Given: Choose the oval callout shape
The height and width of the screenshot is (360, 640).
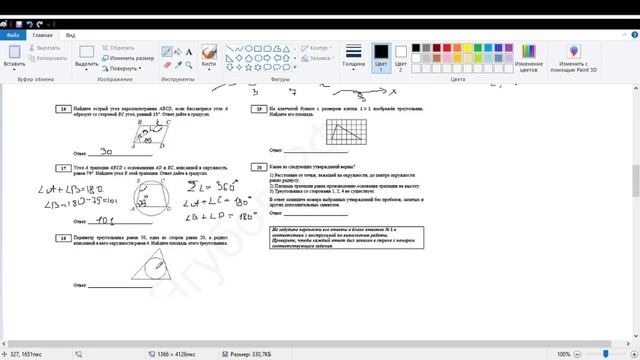Looking at the screenshot, I should [277, 67].
